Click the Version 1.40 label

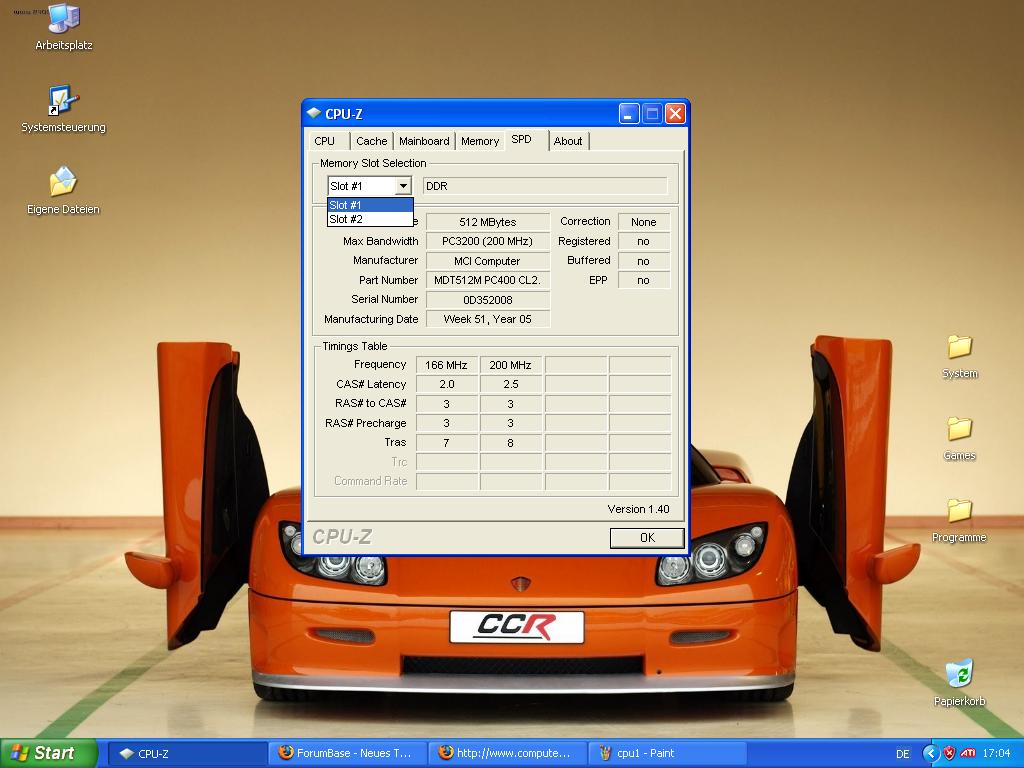coord(638,509)
